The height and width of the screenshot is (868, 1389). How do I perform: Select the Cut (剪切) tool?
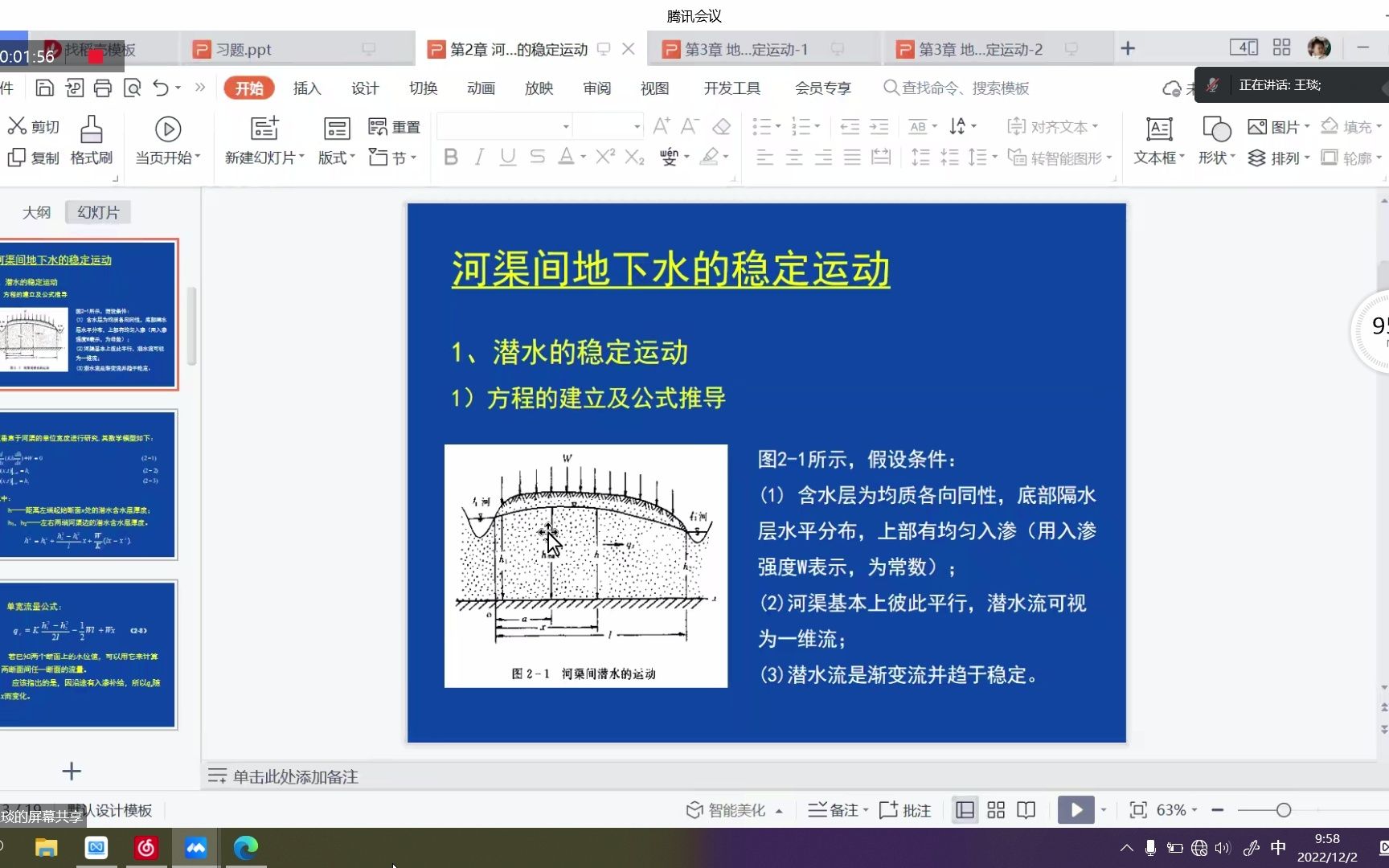click(34, 126)
